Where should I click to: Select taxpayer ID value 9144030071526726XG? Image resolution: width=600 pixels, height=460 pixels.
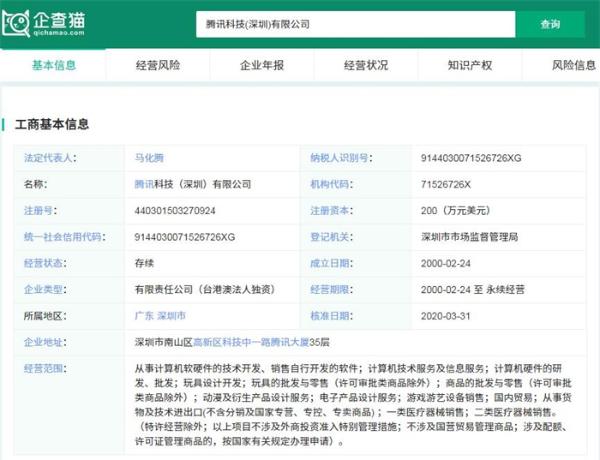click(471, 158)
